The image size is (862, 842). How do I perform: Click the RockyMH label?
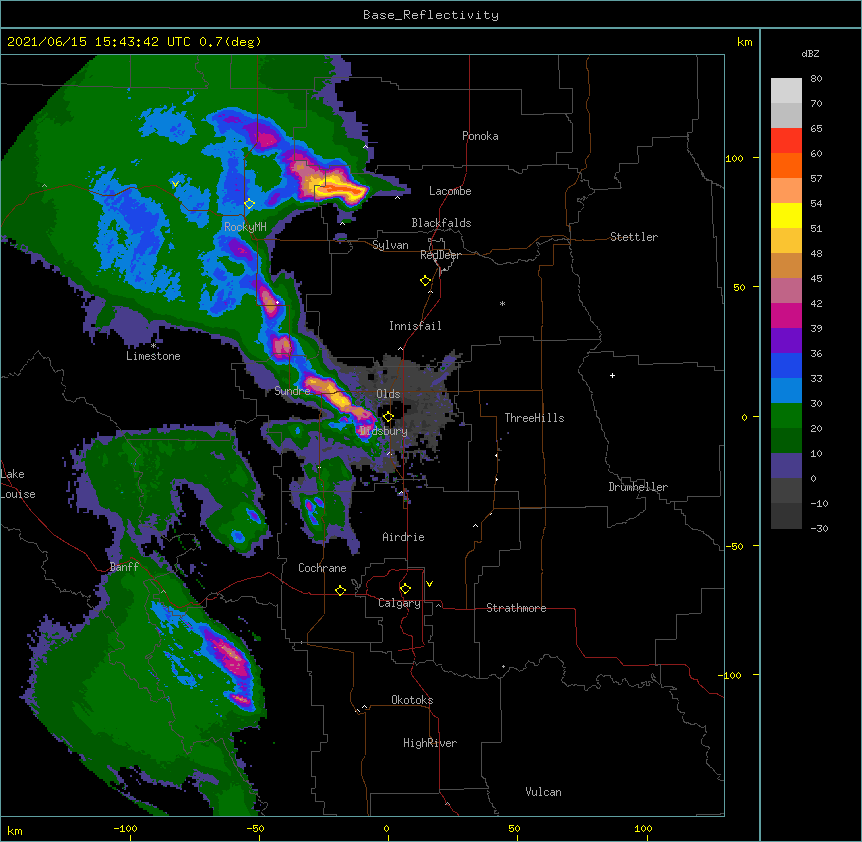coord(245,226)
